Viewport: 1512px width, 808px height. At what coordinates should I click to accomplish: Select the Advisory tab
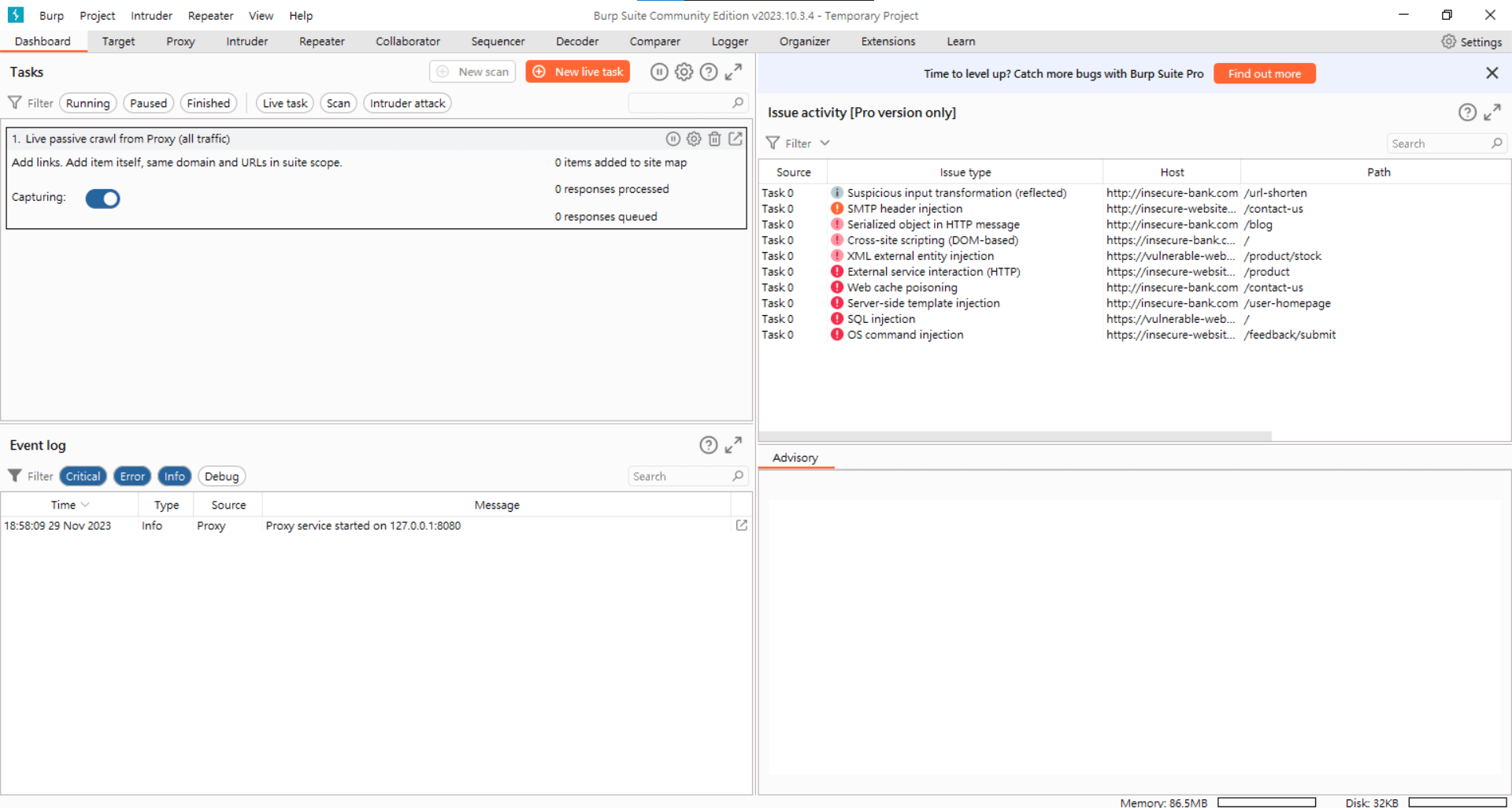(x=795, y=458)
